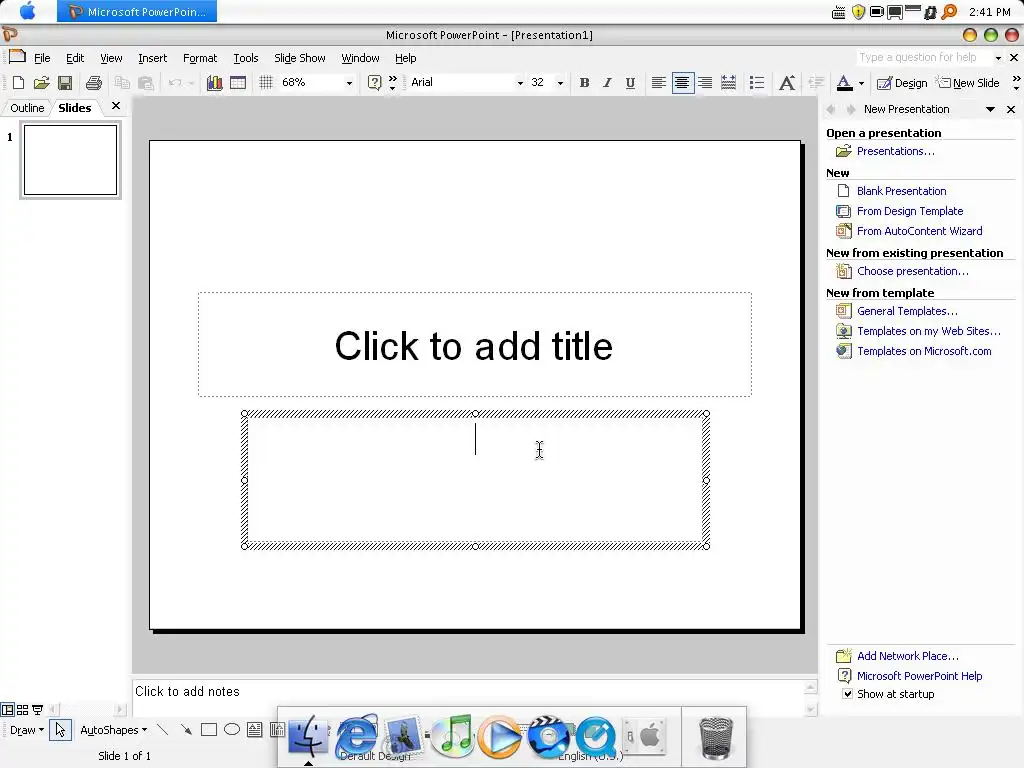Open Slide Design pane via Design button

(902, 83)
